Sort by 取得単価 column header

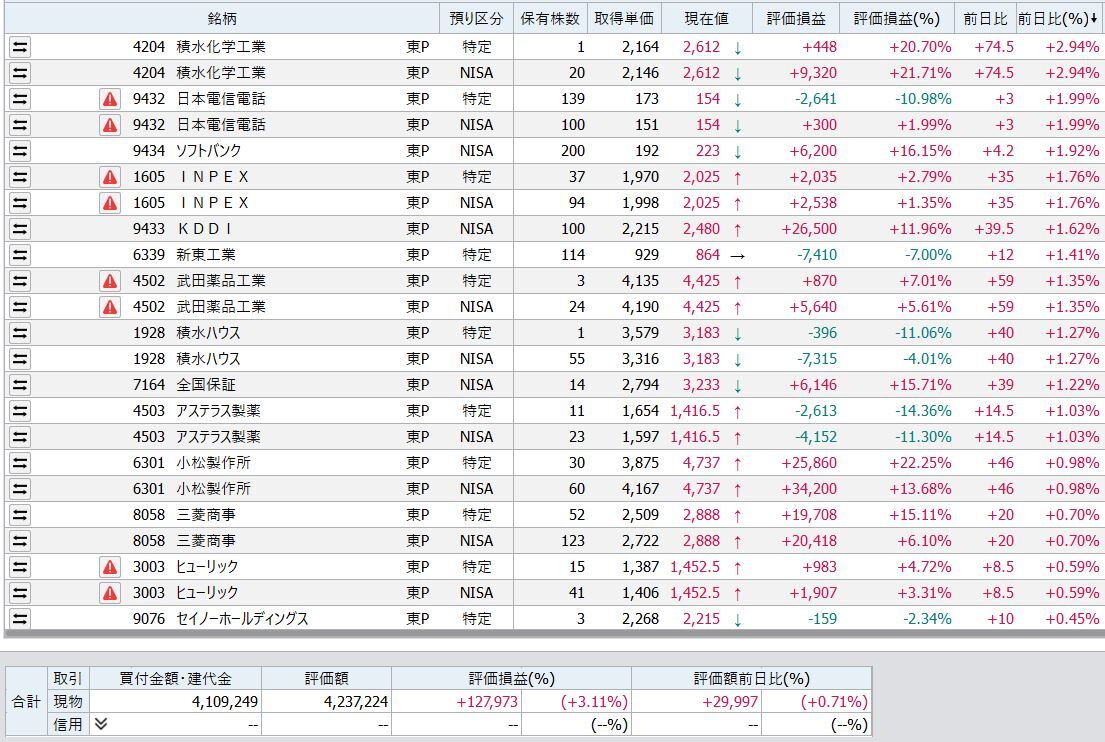pos(624,19)
